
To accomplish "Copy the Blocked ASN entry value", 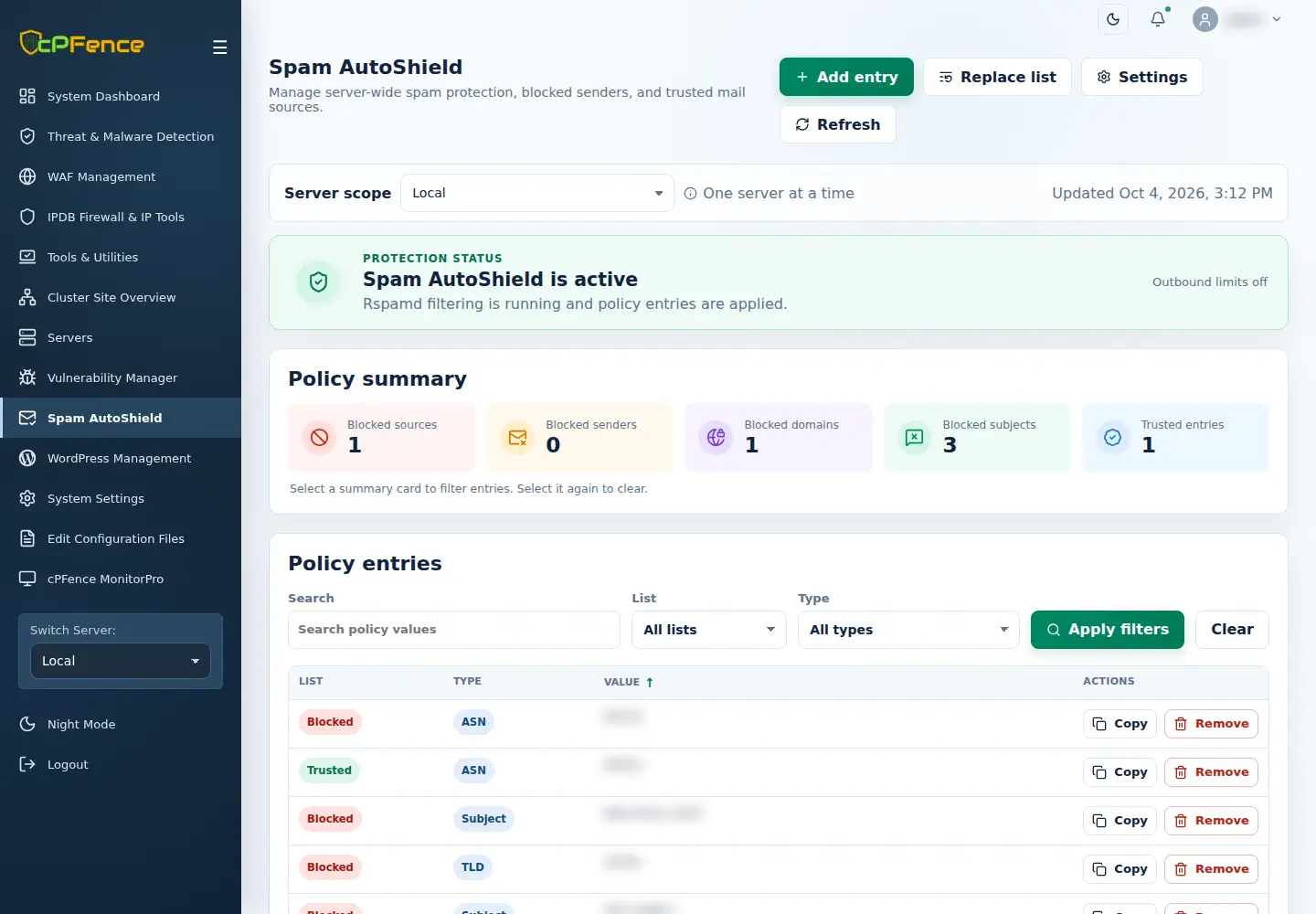I will 1120,724.
